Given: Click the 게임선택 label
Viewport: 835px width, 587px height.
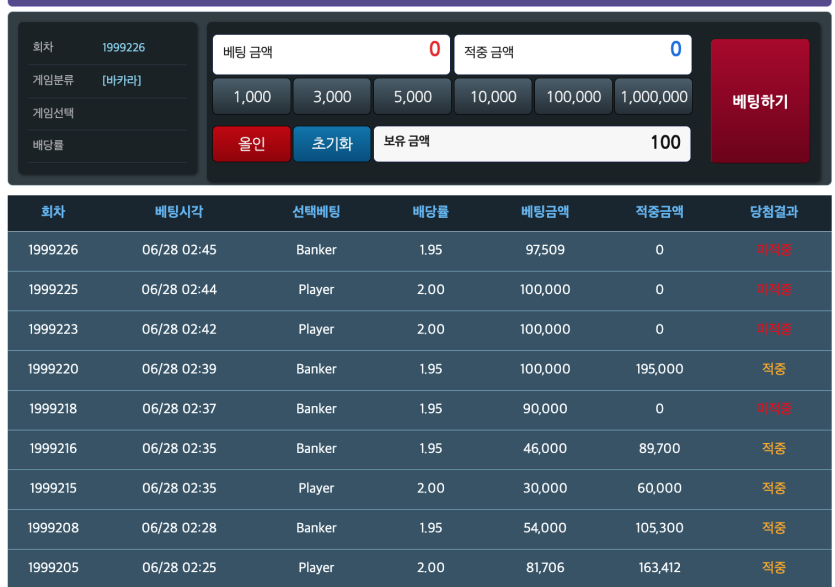Looking at the screenshot, I should (x=53, y=113).
